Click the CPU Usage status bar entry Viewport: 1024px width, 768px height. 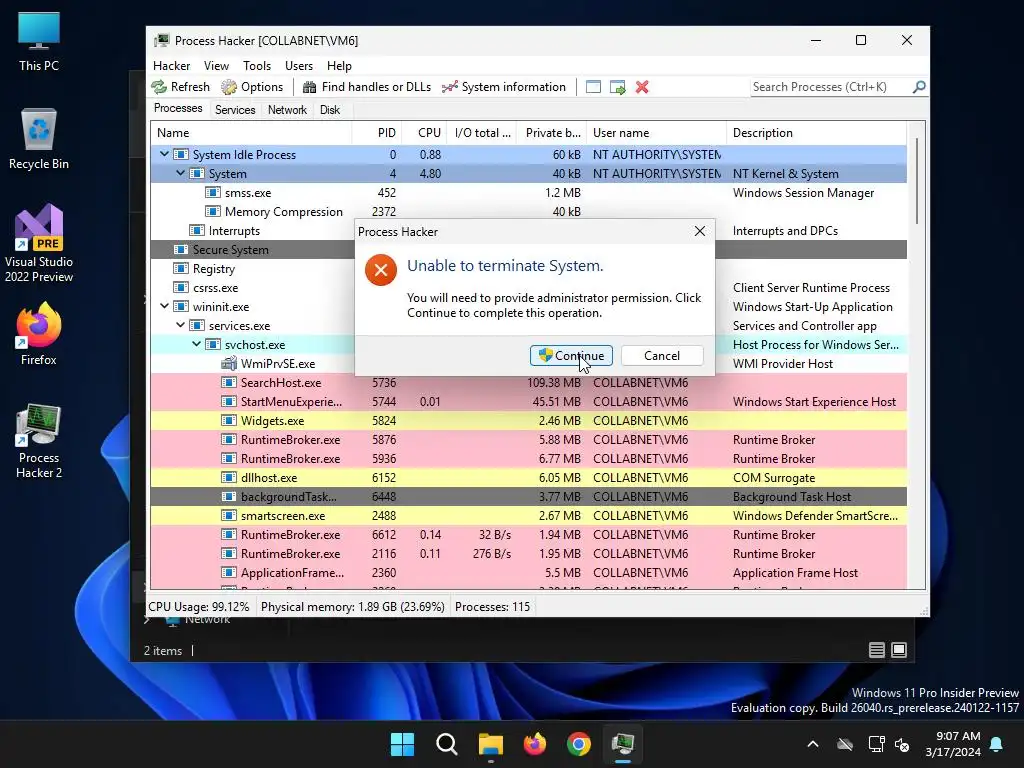(199, 607)
